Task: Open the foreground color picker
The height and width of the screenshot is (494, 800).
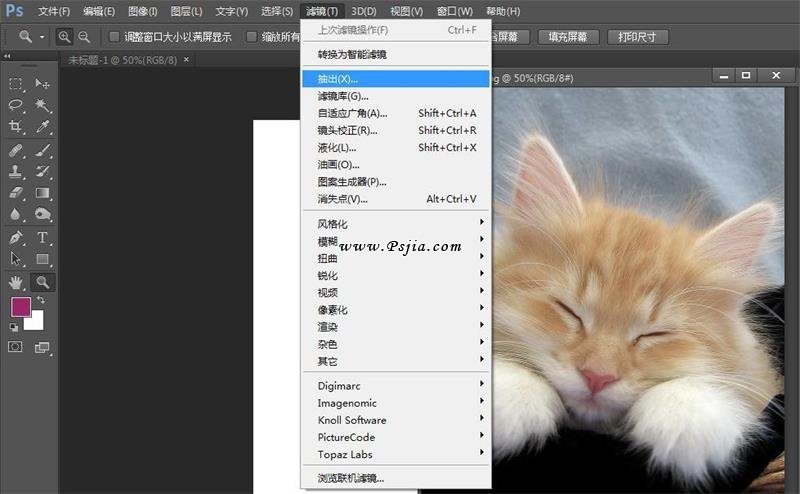Action: point(21,307)
